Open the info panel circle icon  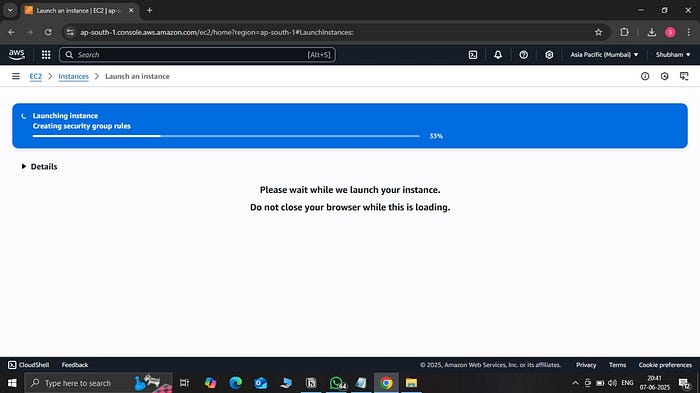[645, 76]
